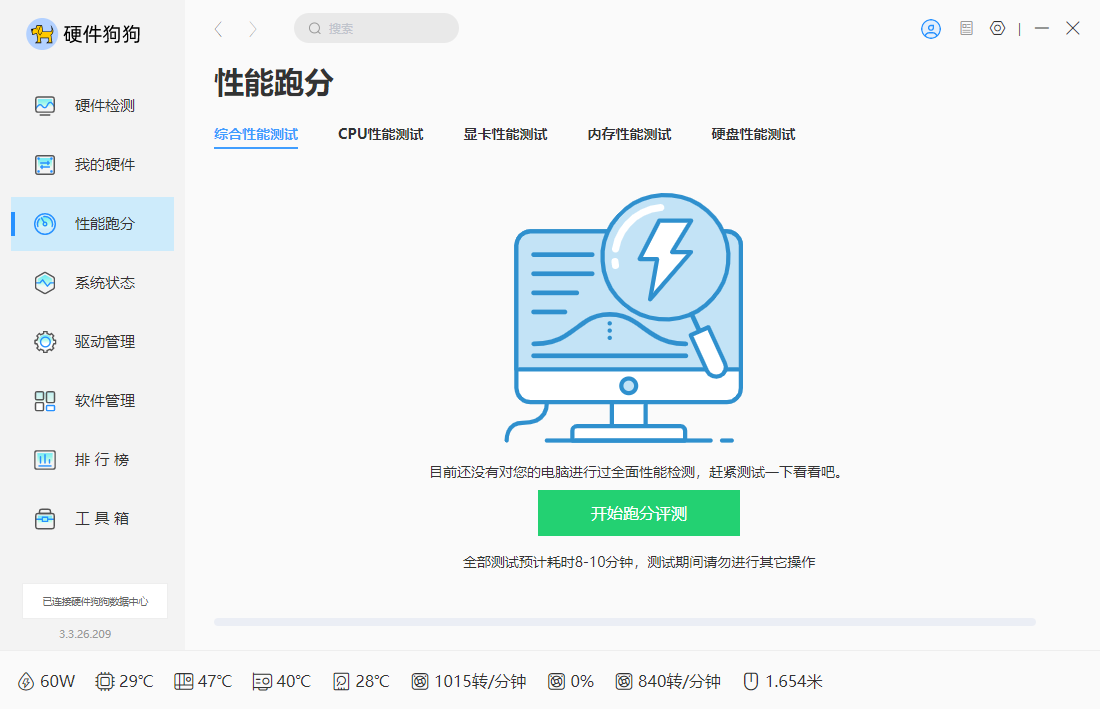The width and height of the screenshot is (1100, 710).
Task: Select the 排行榜 sidebar icon
Action: point(44,459)
